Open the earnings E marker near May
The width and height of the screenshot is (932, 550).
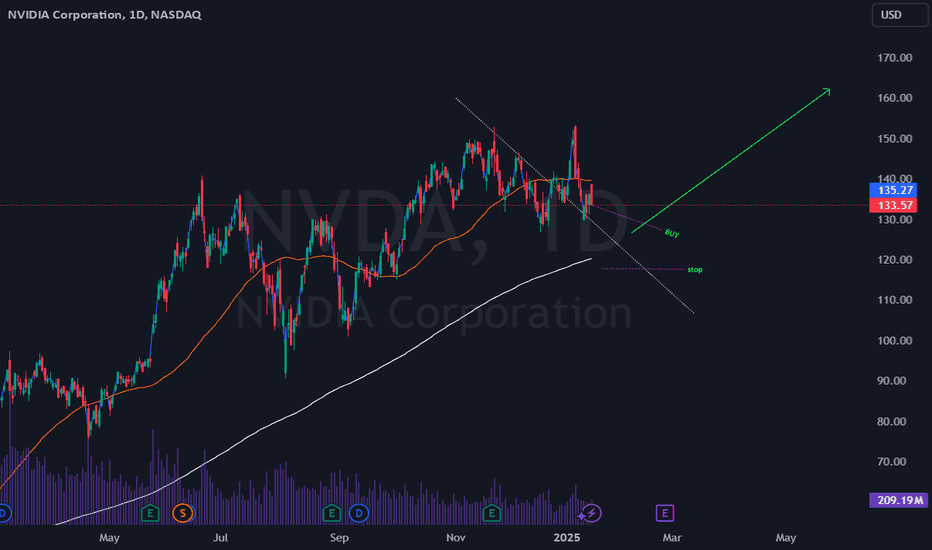(x=150, y=513)
